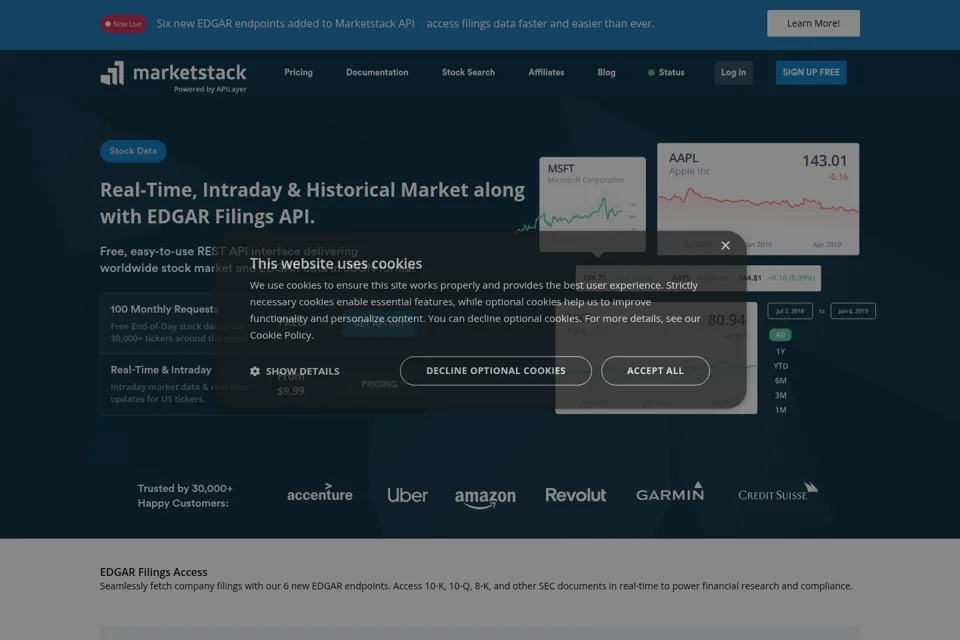Click the Learn More! banner button
Viewport: 960px width, 640px height.
[813, 23]
